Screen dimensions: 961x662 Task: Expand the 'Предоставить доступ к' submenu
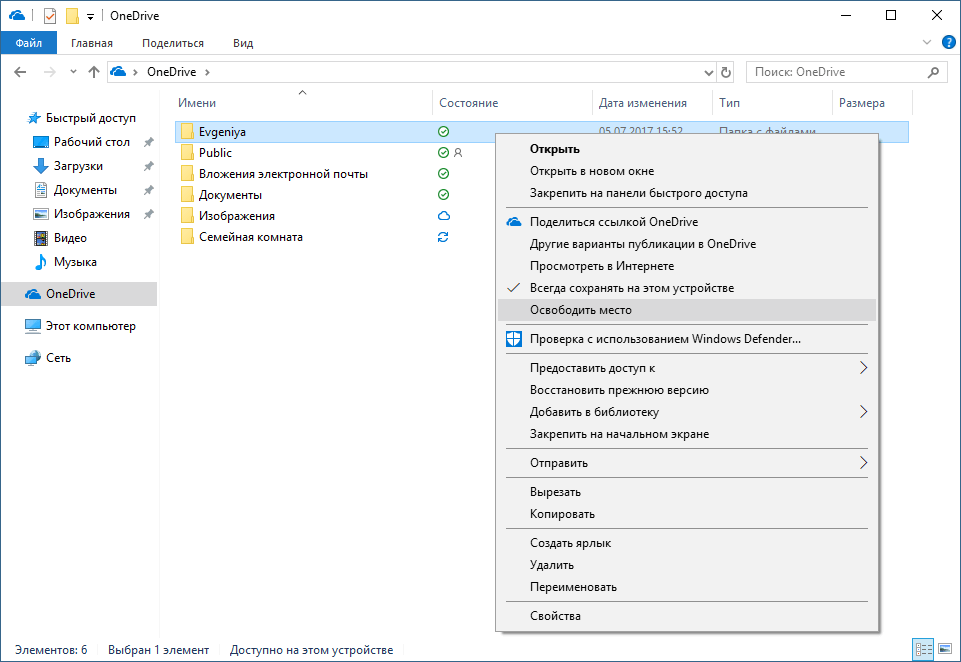[863, 368]
